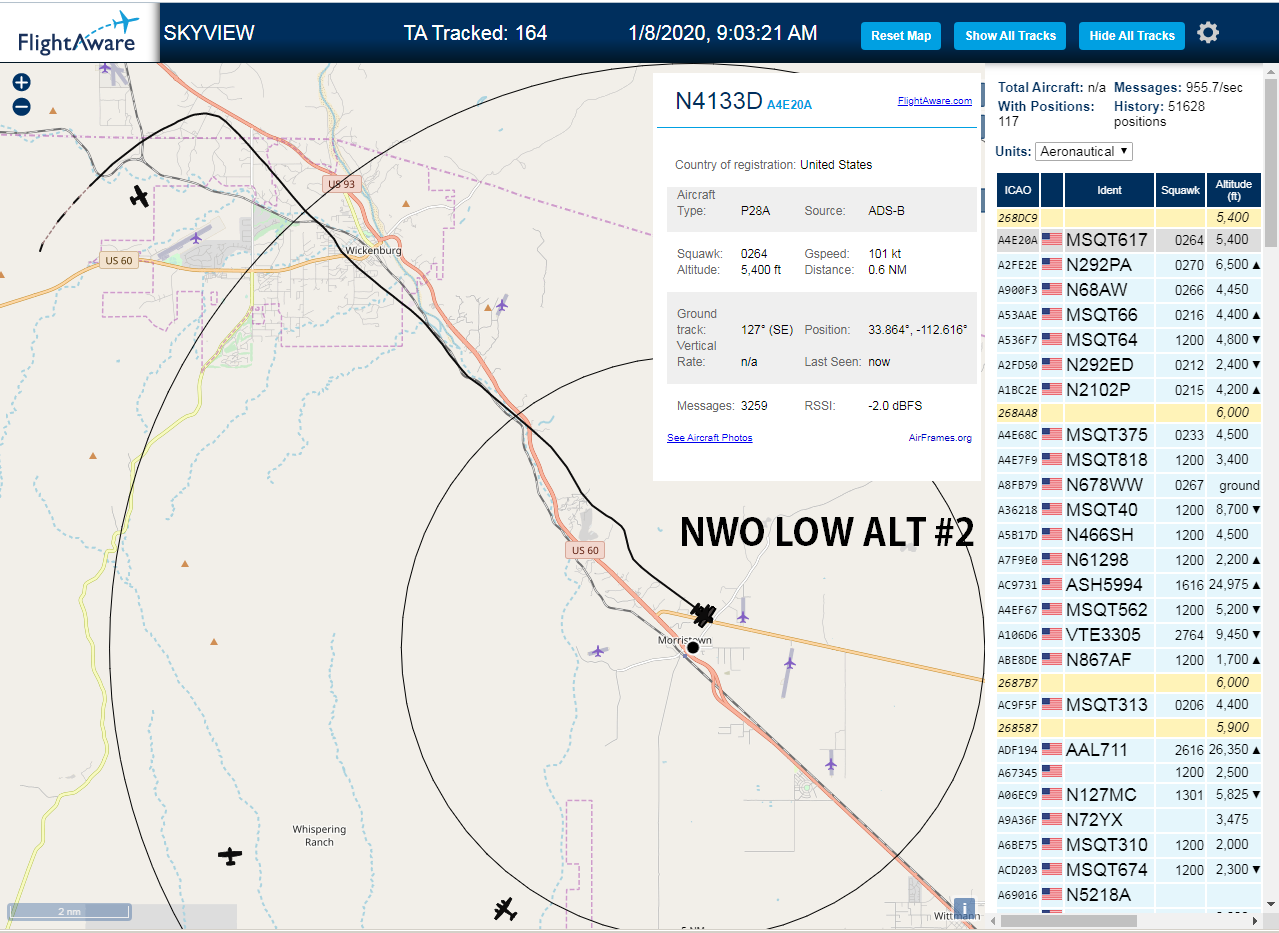Open the settings gear in the header
Viewport: 1279px width, 933px height.
pyautogui.click(x=1208, y=33)
